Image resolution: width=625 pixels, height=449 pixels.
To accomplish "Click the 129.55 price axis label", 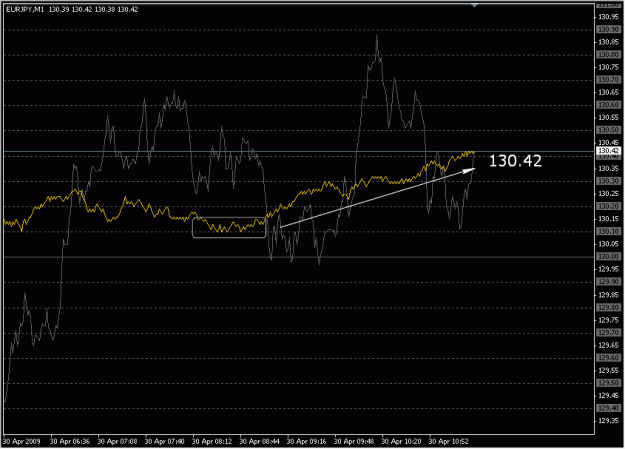I will [608, 370].
